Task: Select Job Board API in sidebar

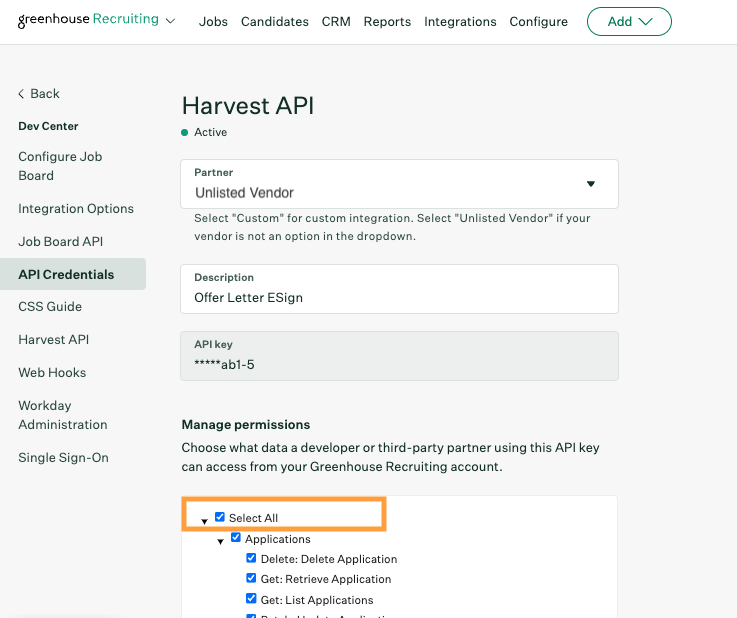Action: [x=61, y=241]
